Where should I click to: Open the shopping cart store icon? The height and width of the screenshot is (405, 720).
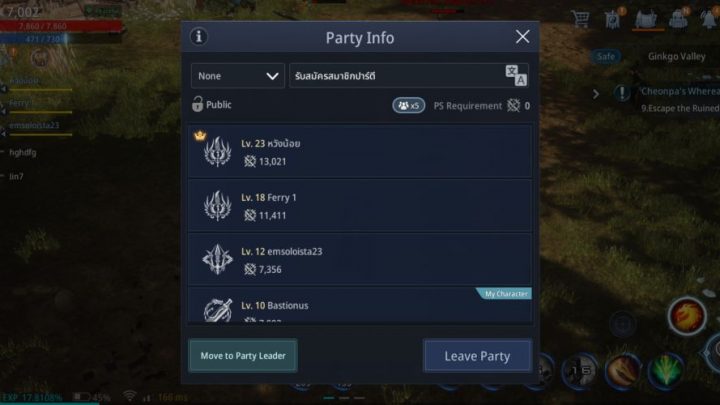pyautogui.click(x=580, y=19)
